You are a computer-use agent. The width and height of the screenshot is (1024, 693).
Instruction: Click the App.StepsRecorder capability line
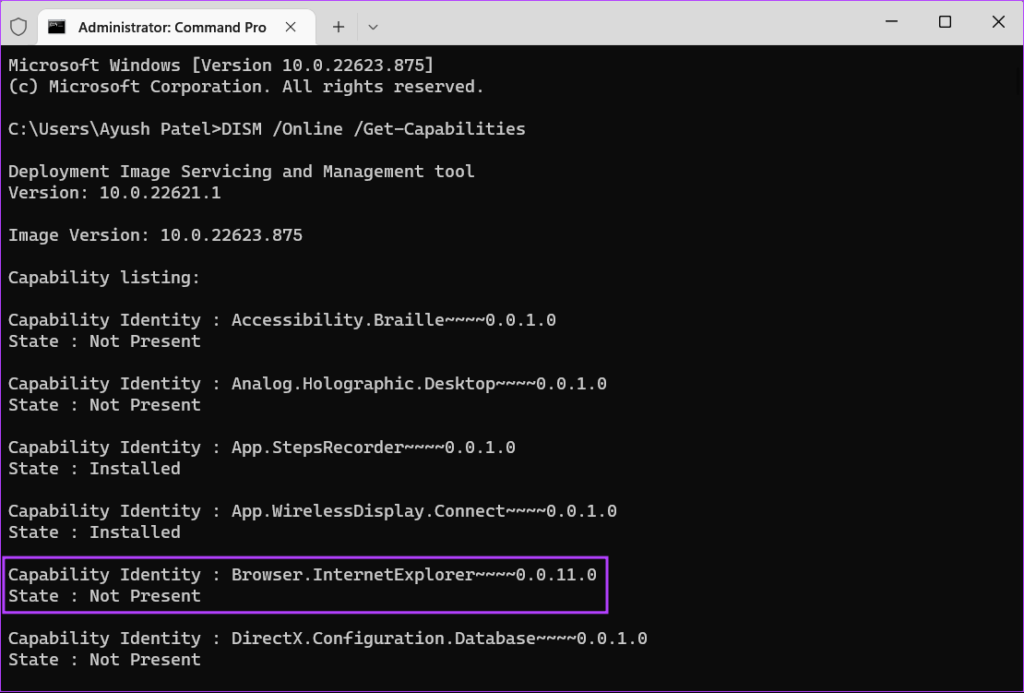pyautogui.click(x=262, y=447)
